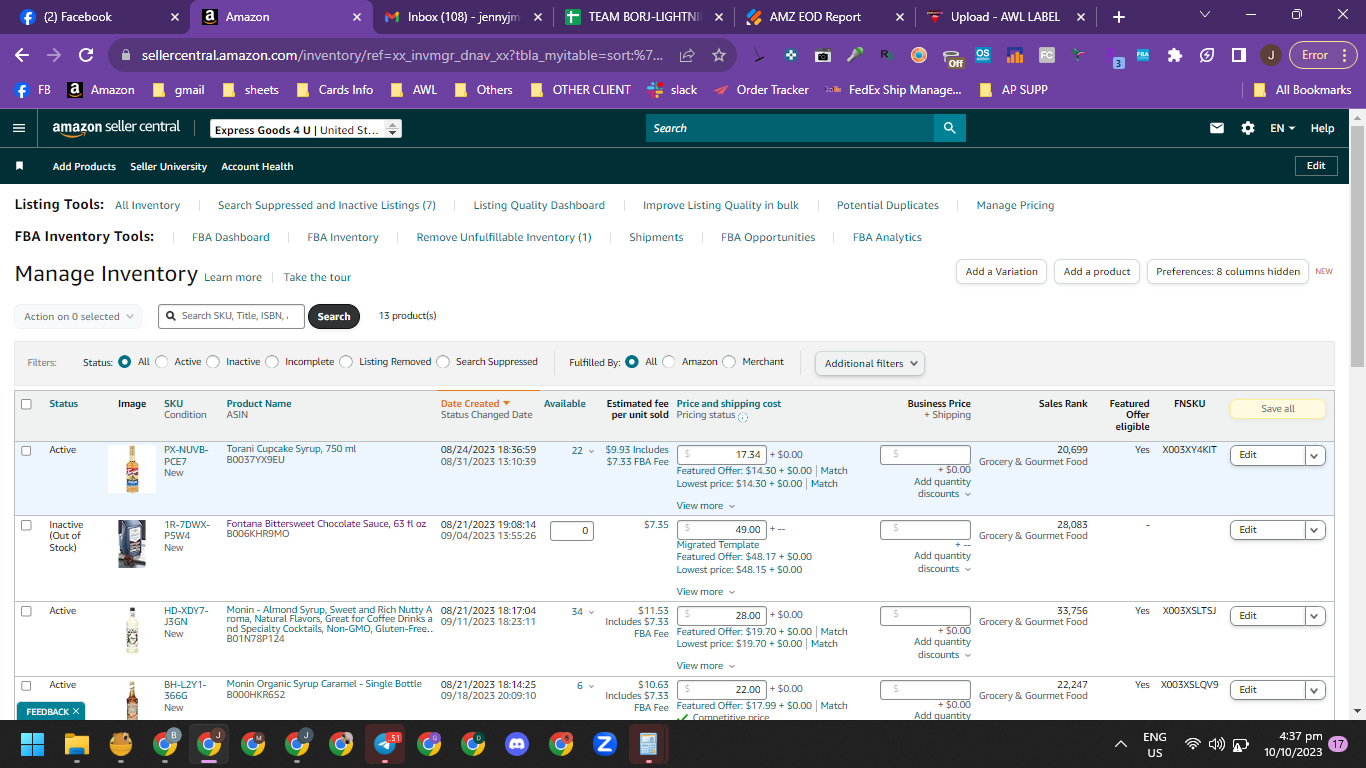Viewport: 1366px width, 768px height.
Task: Select the Monin Almond Syrup row checkbox
Action: click(x=26, y=611)
